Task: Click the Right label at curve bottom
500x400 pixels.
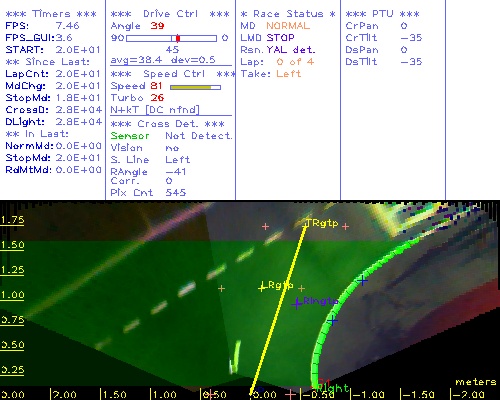Action: (x=332, y=388)
